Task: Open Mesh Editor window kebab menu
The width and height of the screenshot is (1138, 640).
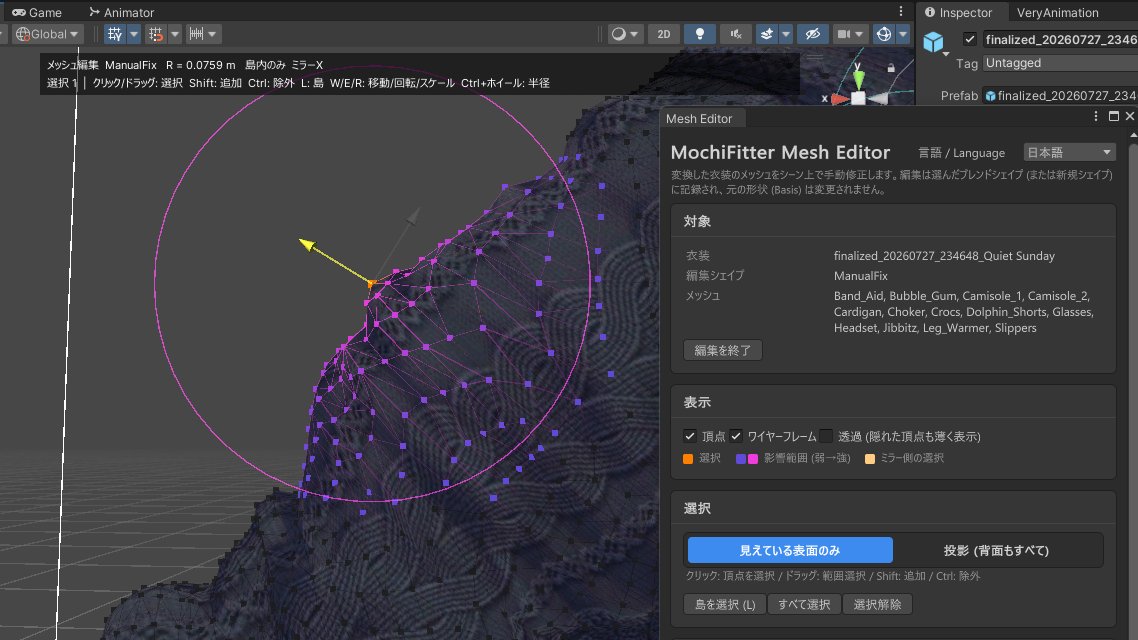Action: (x=1096, y=116)
